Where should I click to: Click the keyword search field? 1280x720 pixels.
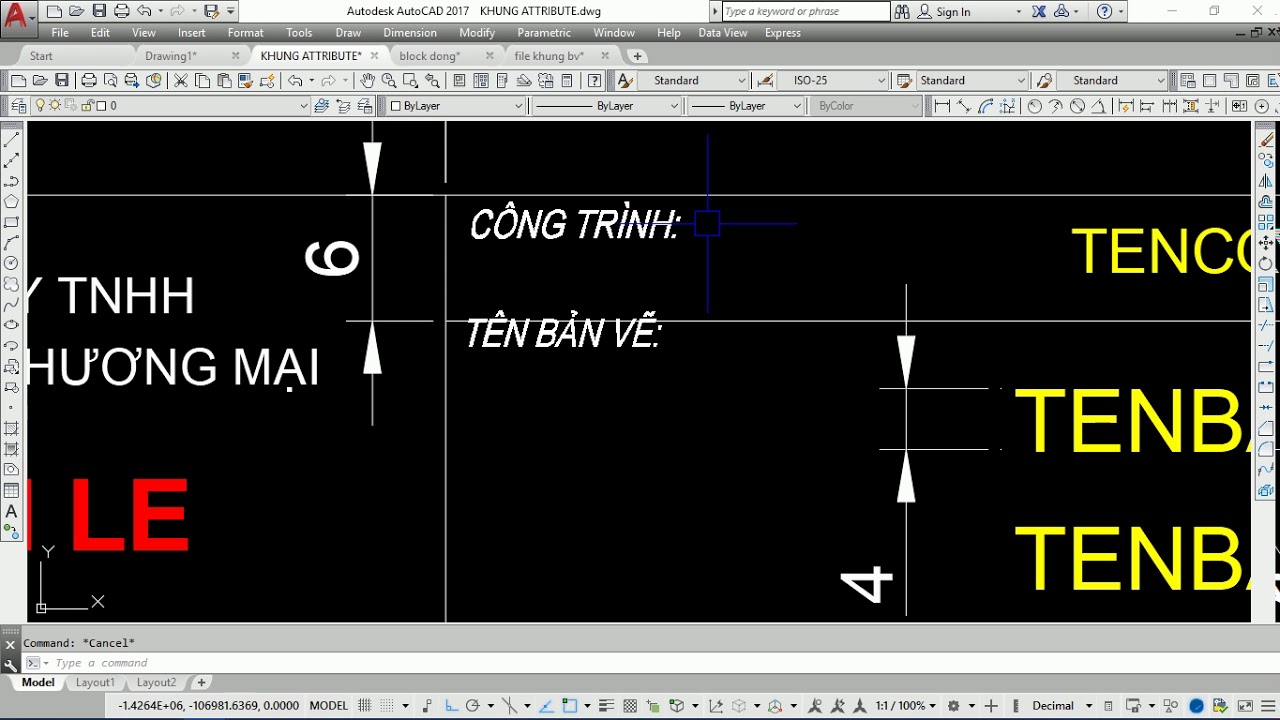[x=805, y=11]
